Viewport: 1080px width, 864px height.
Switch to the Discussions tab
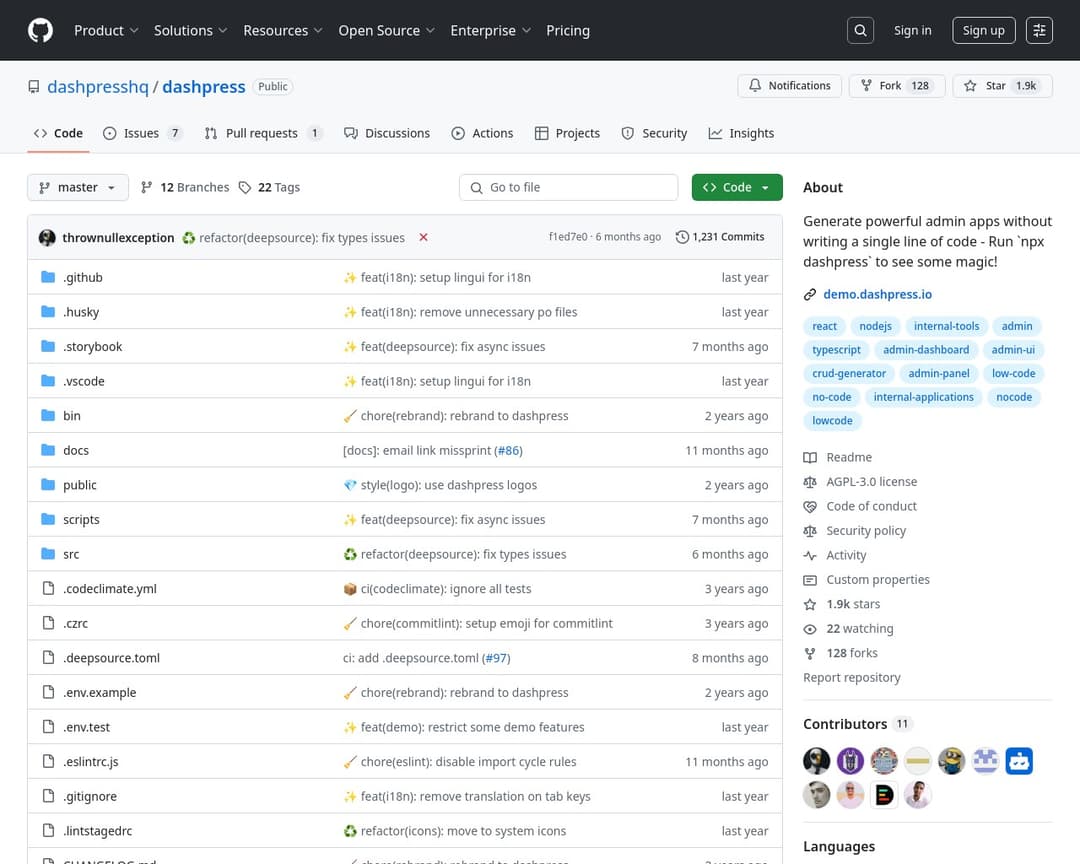[386, 133]
